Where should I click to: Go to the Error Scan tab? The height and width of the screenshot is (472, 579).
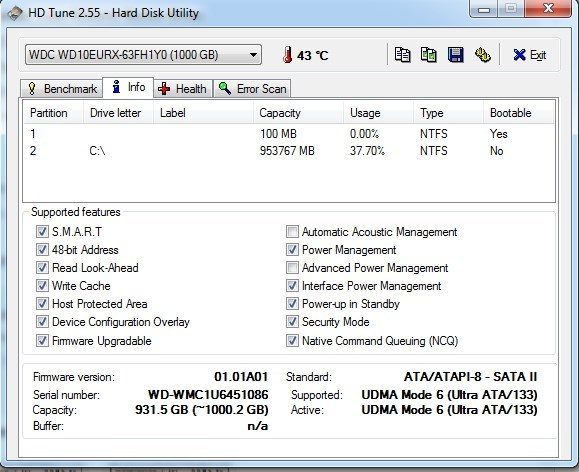click(252, 89)
